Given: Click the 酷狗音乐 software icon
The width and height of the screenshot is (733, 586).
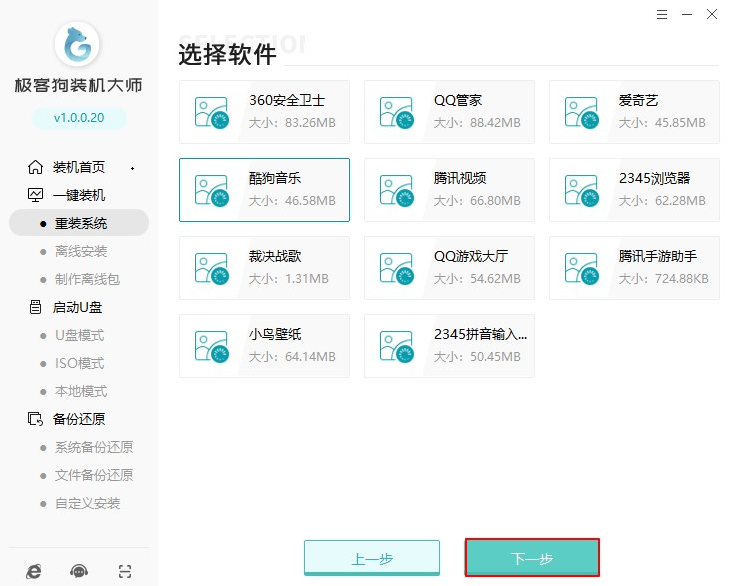Looking at the screenshot, I should [x=212, y=190].
